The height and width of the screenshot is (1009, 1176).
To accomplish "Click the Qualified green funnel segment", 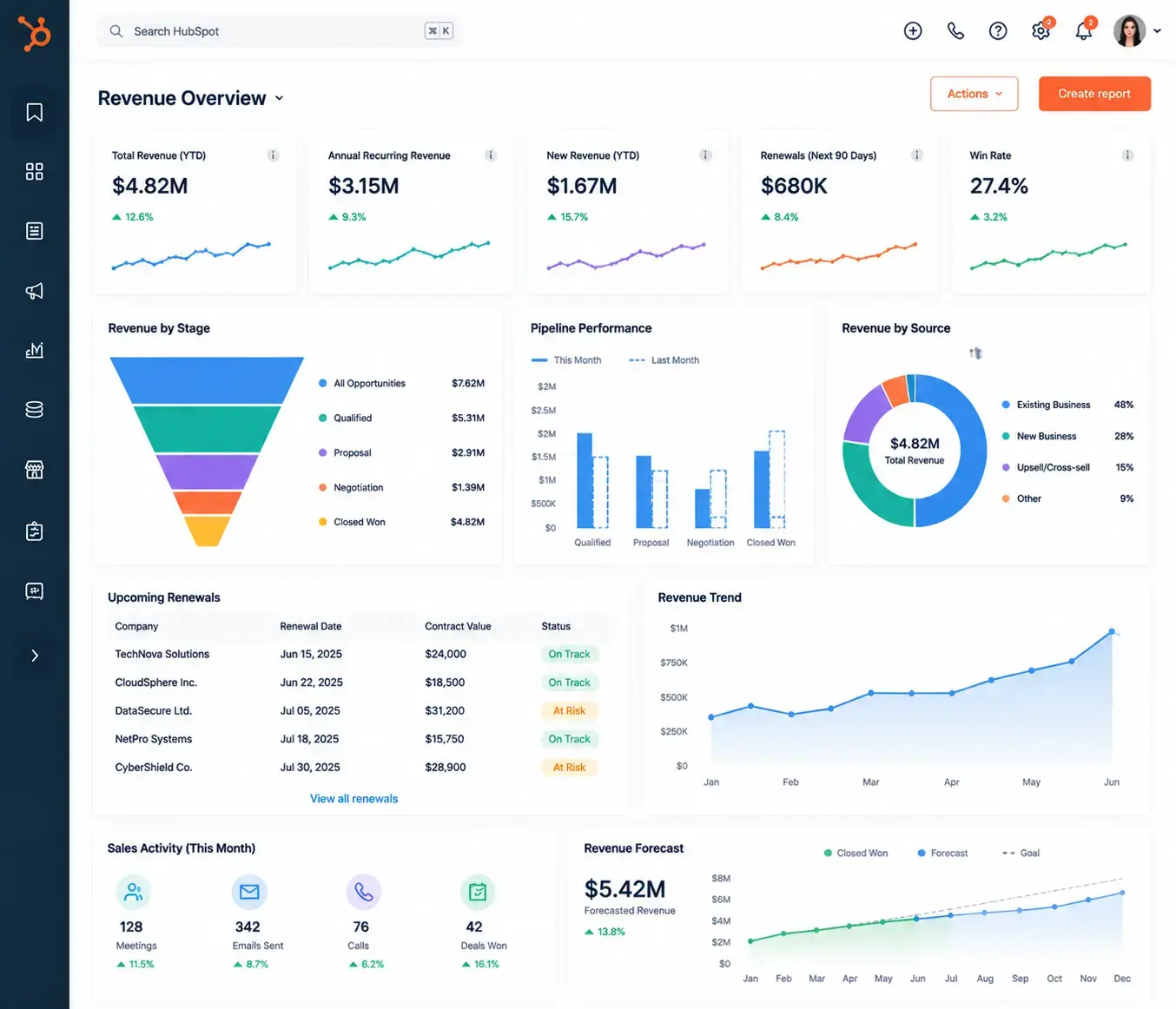I will (x=207, y=429).
